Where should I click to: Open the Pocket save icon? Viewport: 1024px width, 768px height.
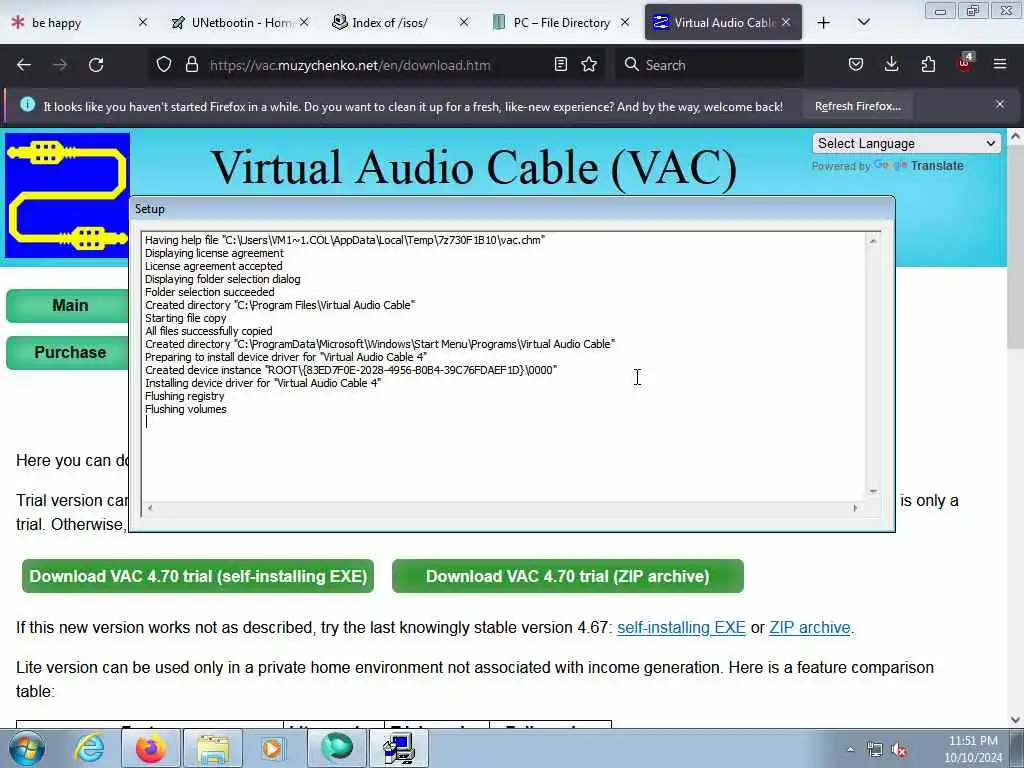[x=856, y=65]
